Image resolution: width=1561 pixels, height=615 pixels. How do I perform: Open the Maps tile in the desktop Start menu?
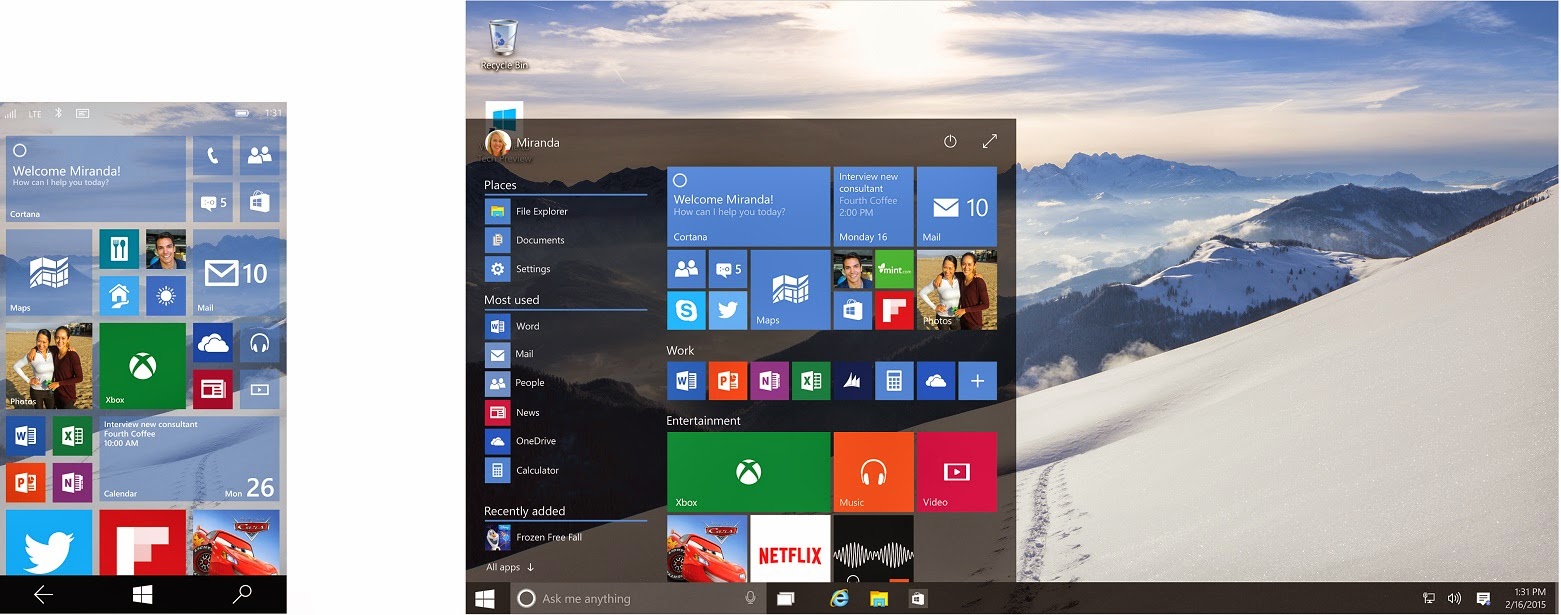tap(790, 290)
